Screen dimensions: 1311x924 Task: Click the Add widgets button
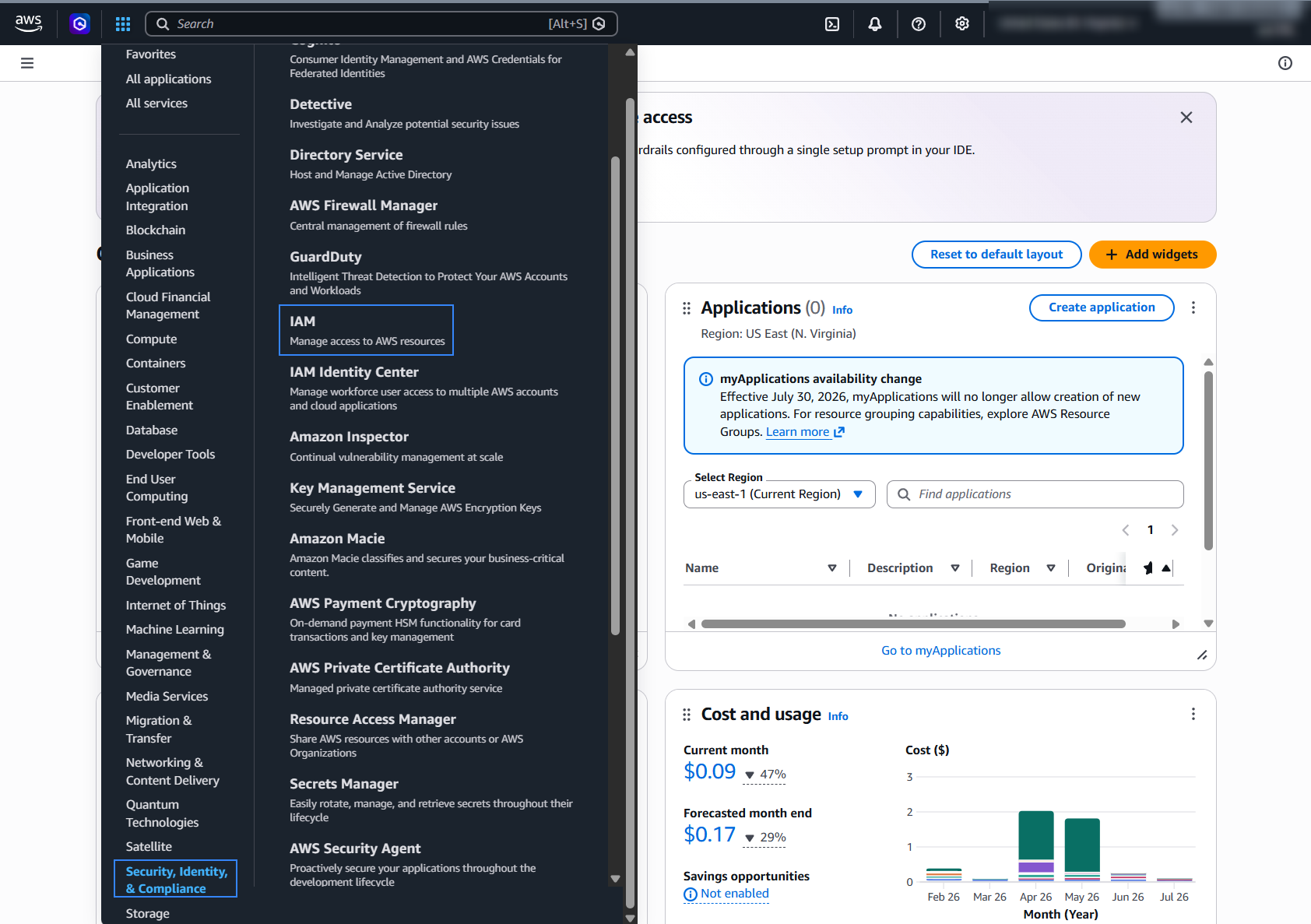(1152, 255)
